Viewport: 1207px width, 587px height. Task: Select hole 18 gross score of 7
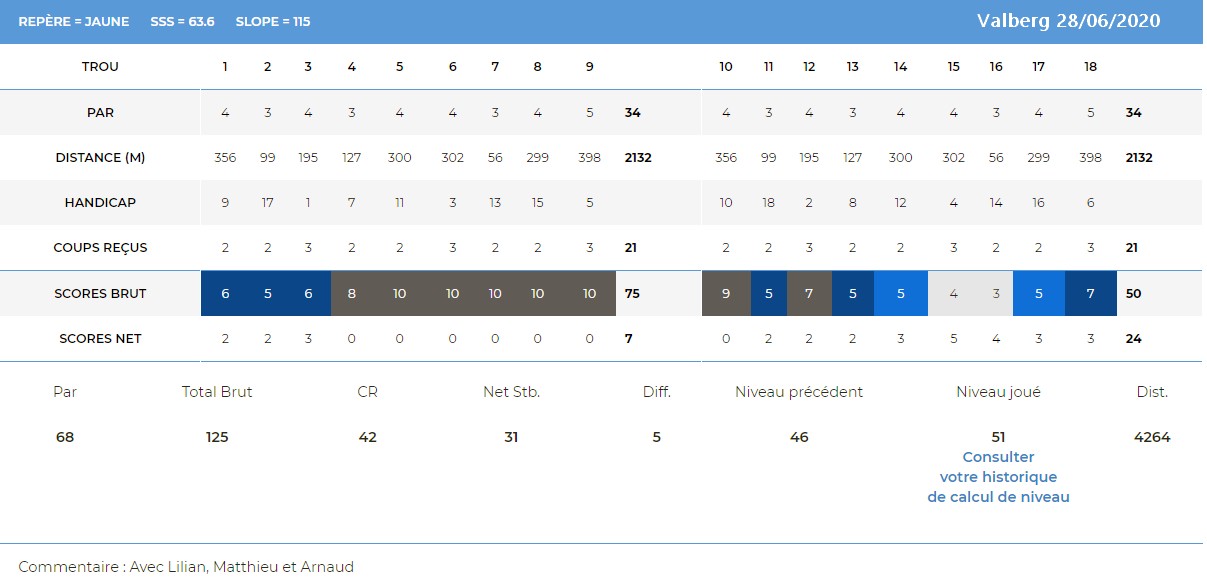1091,293
